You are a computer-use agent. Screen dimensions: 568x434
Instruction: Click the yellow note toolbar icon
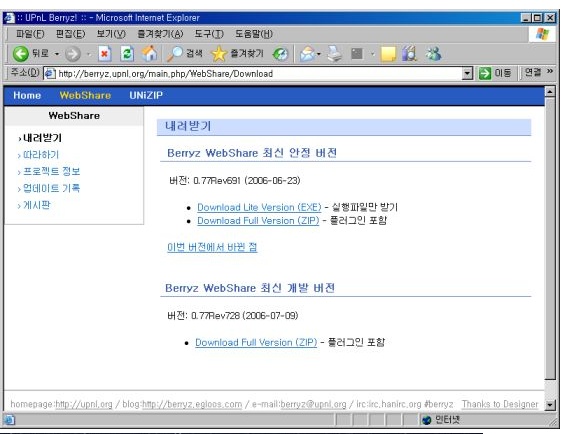pos(388,54)
